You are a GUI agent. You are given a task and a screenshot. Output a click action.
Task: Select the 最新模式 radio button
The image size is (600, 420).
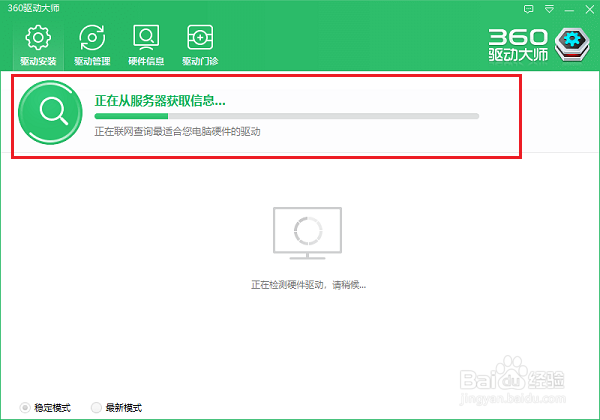(x=96, y=408)
